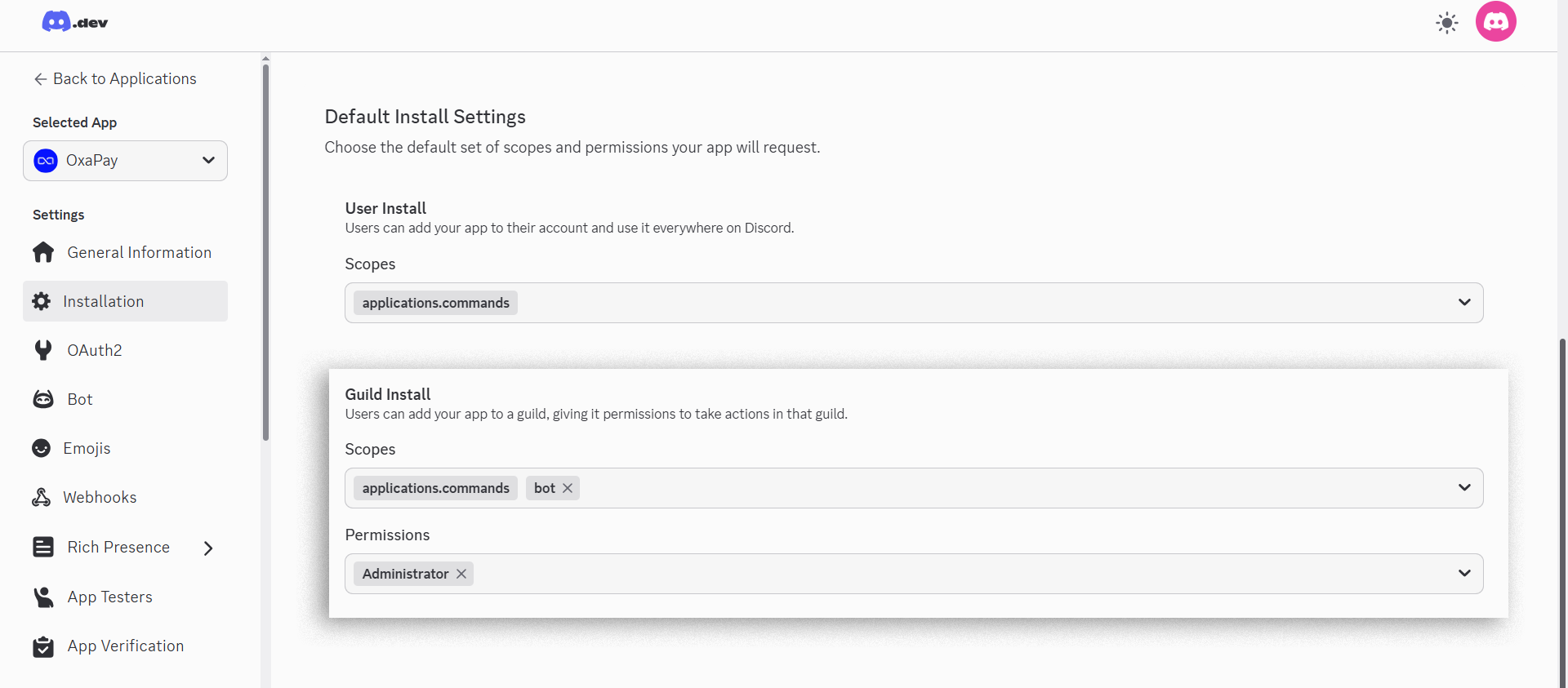
Task: Click the Webhooks icon in sidebar
Action: 42,497
